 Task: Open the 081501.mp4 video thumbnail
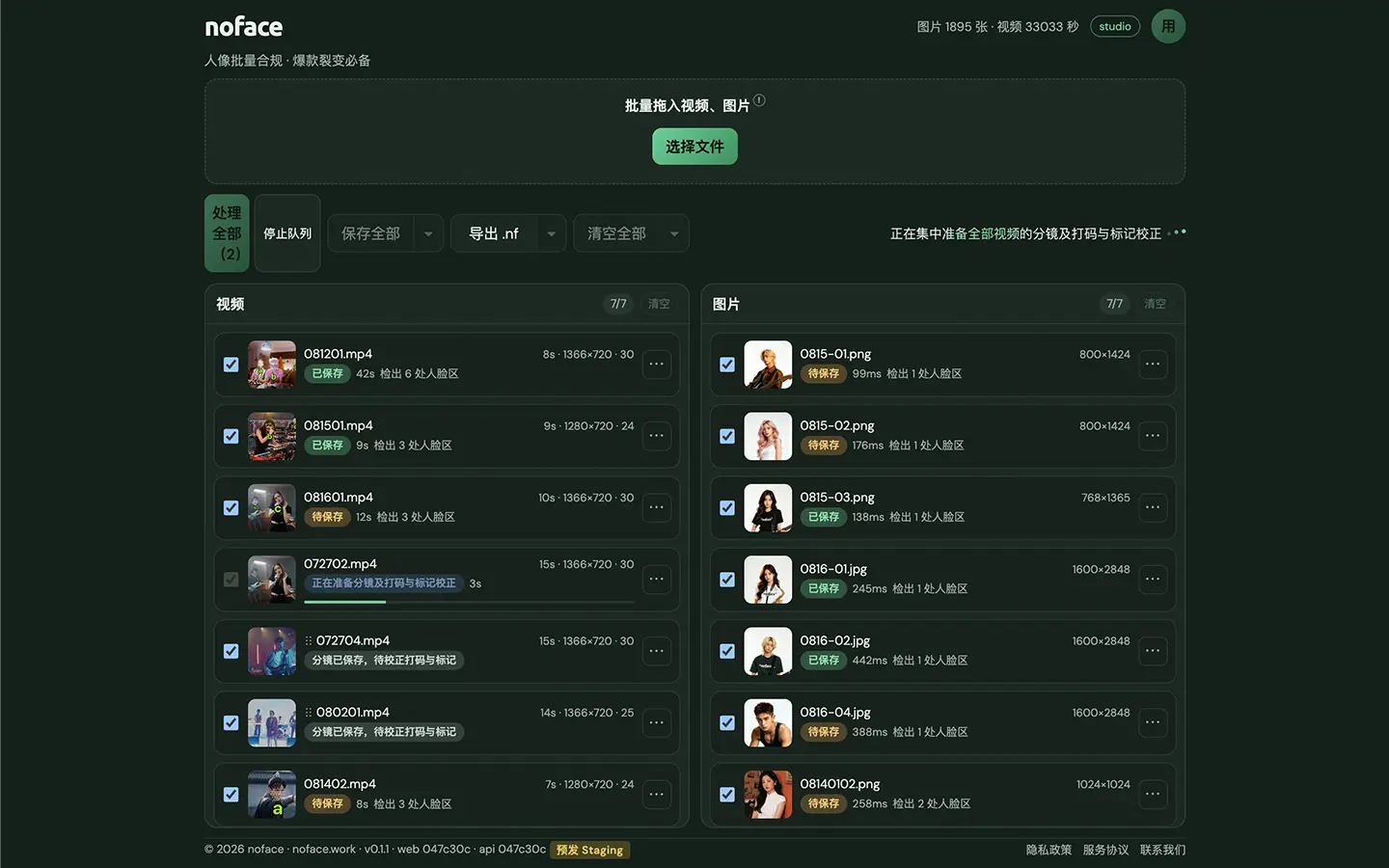point(272,436)
